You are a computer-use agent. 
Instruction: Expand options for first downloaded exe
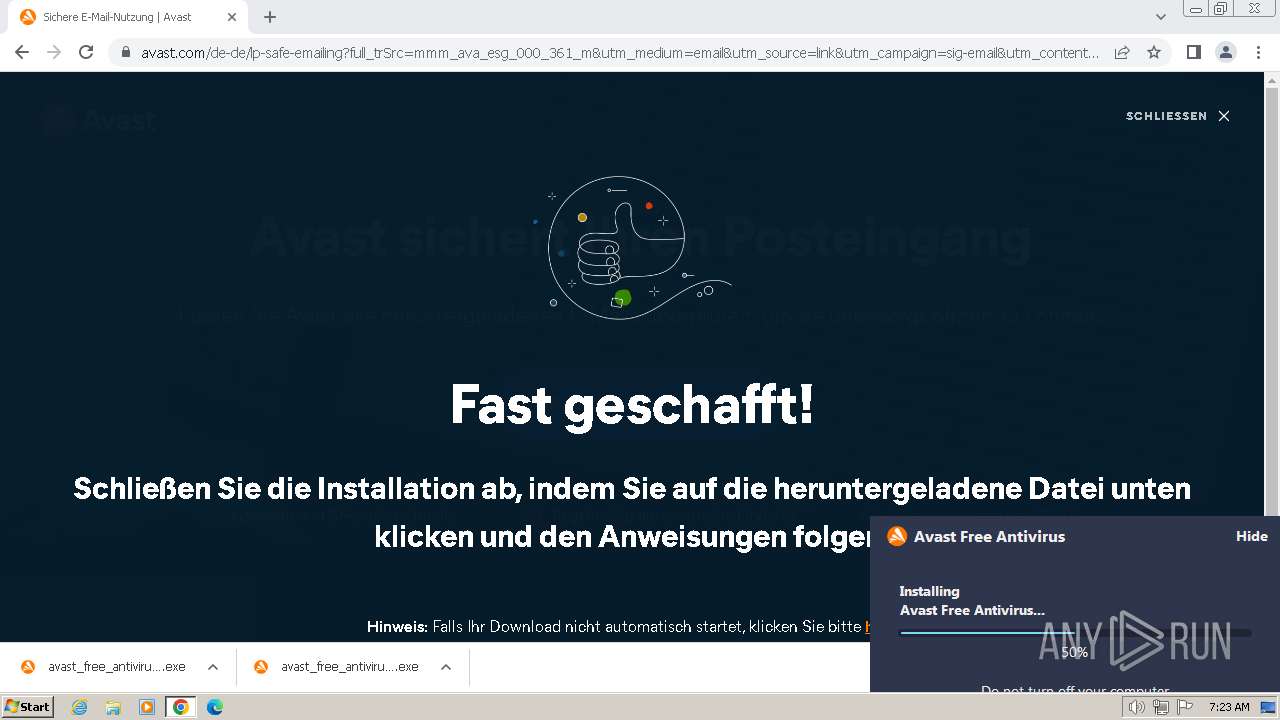(x=212, y=667)
